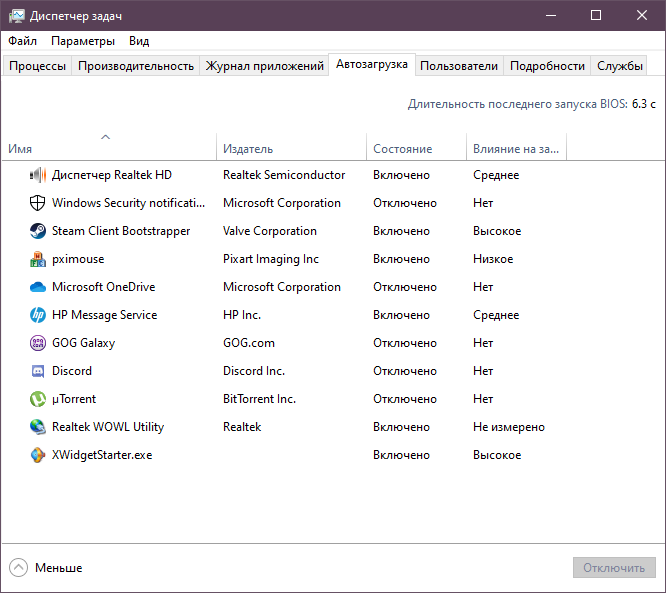This screenshot has width=666, height=593.
Task: Open the Вид menu
Action: [139, 41]
